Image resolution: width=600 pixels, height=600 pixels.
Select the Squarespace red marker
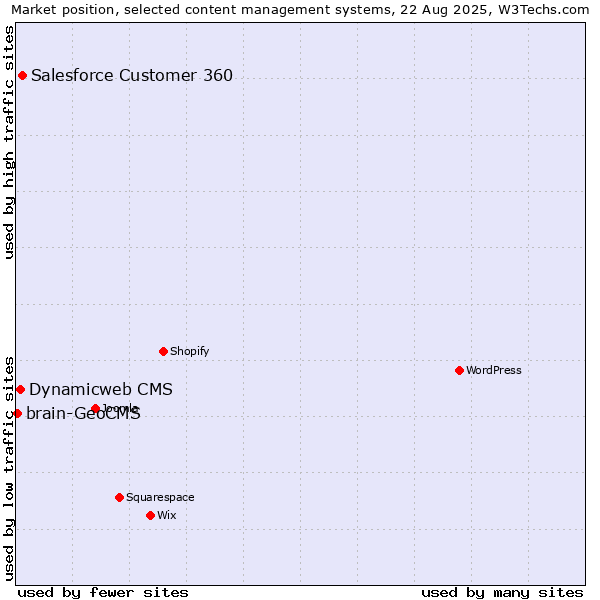(119, 497)
